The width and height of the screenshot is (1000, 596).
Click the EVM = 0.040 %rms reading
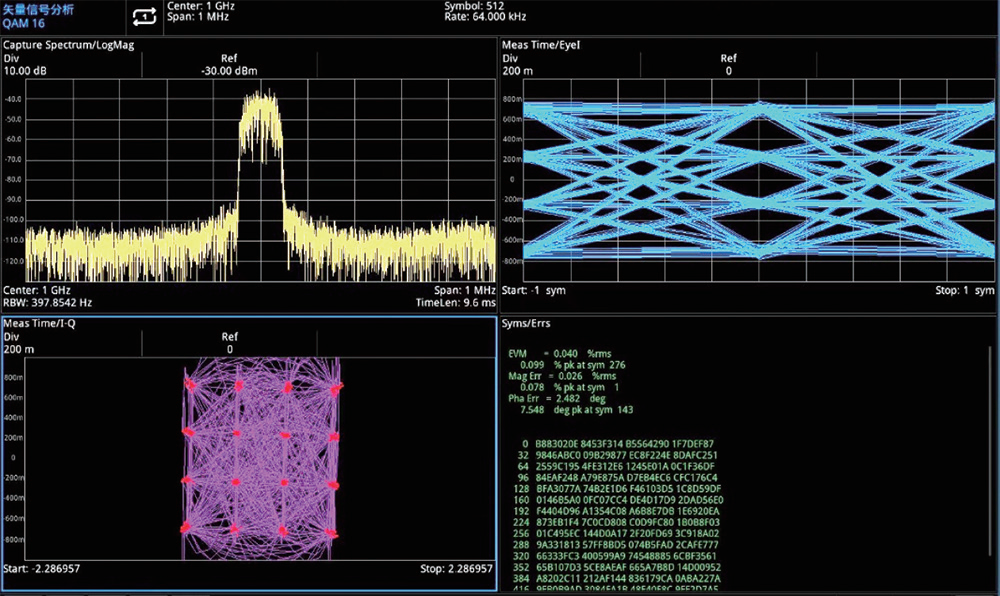click(559, 354)
